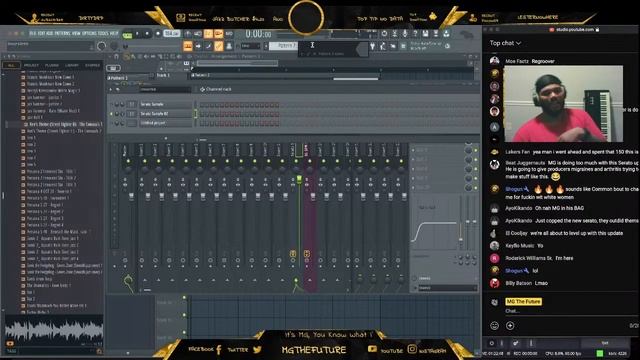Click the emoji icon in YouTube chat
640x360 pixels.
[494, 326]
